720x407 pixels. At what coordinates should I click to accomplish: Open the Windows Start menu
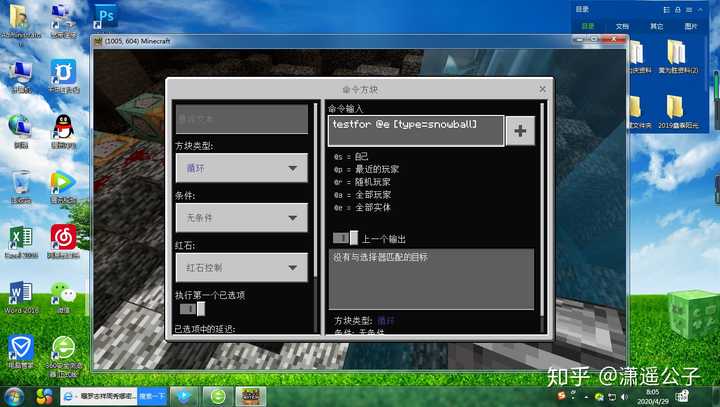tap(14, 396)
